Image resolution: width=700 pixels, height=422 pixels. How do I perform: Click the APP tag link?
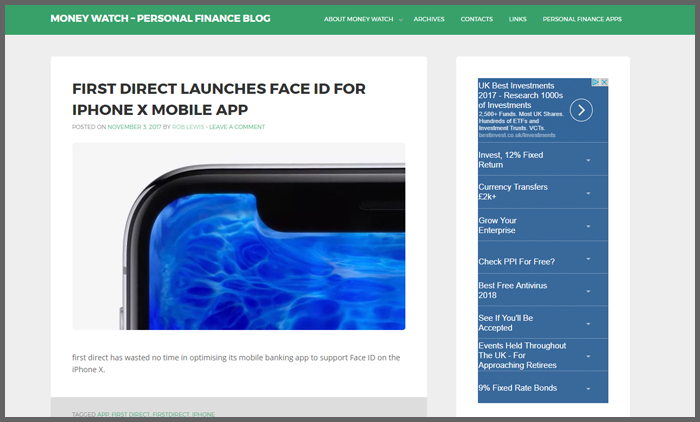(x=103, y=414)
